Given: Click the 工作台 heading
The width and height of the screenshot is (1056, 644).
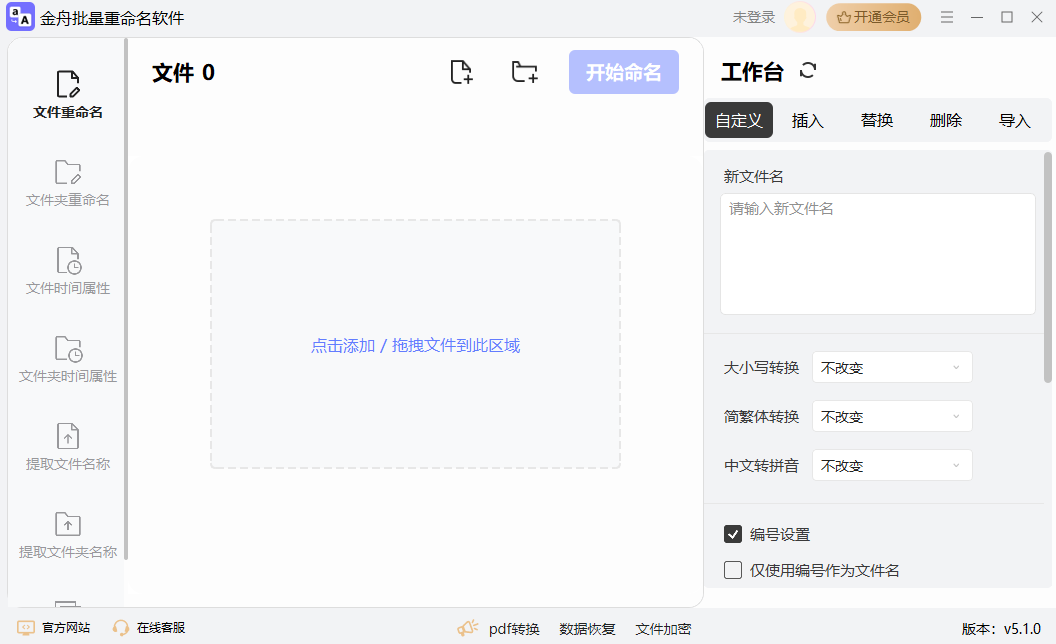Looking at the screenshot, I should tap(752, 71).
